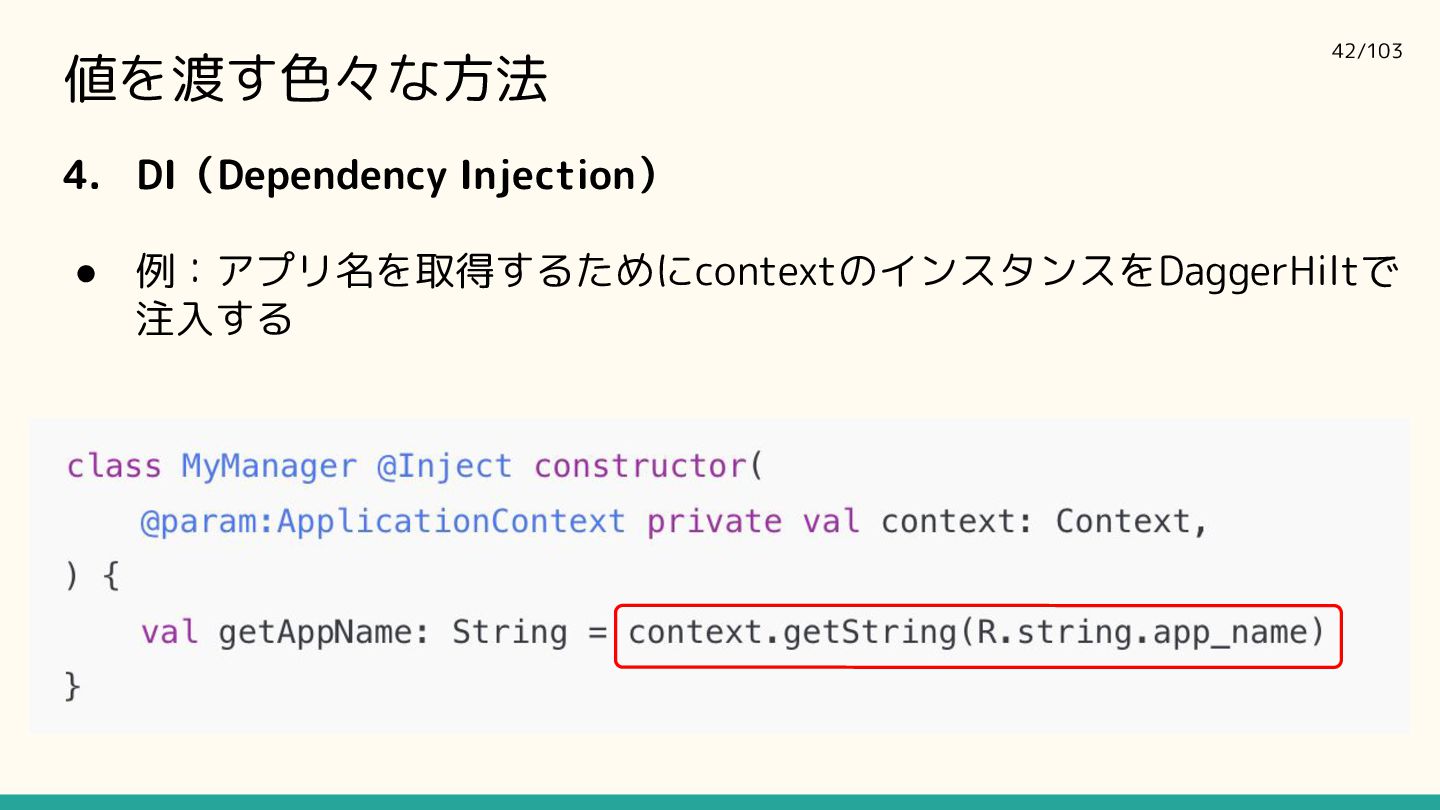
Task: Click the text 注入する on second line
Action: (x=214, y=319)
